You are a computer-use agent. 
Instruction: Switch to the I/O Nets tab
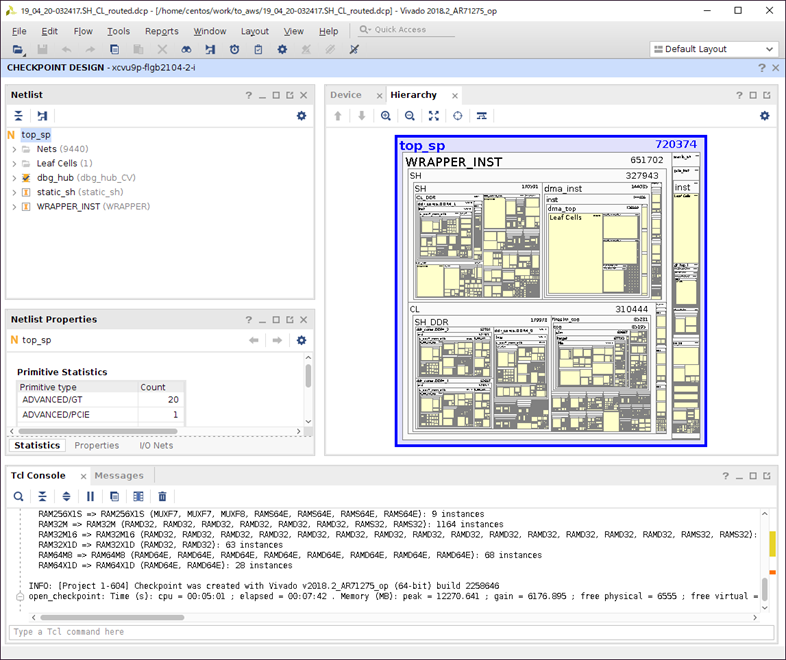pos(156,446)
